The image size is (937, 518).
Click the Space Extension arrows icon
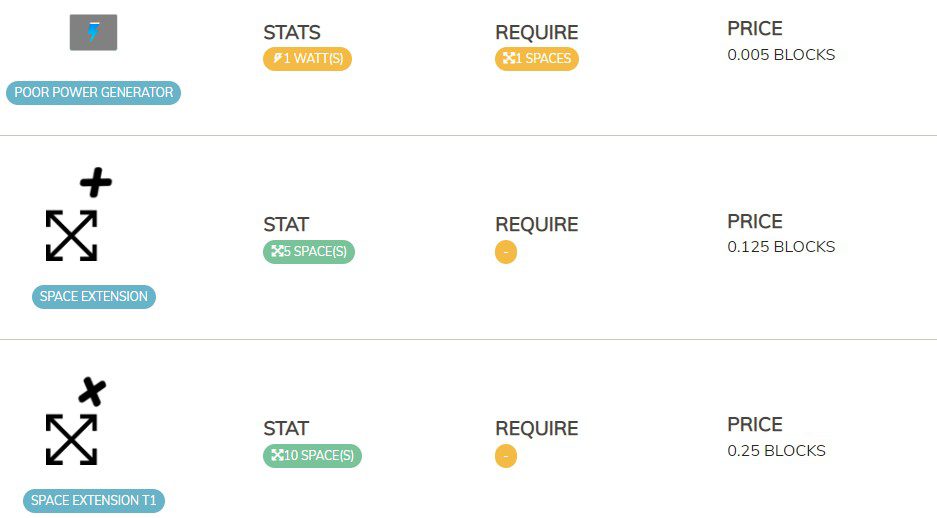[71, 236]
